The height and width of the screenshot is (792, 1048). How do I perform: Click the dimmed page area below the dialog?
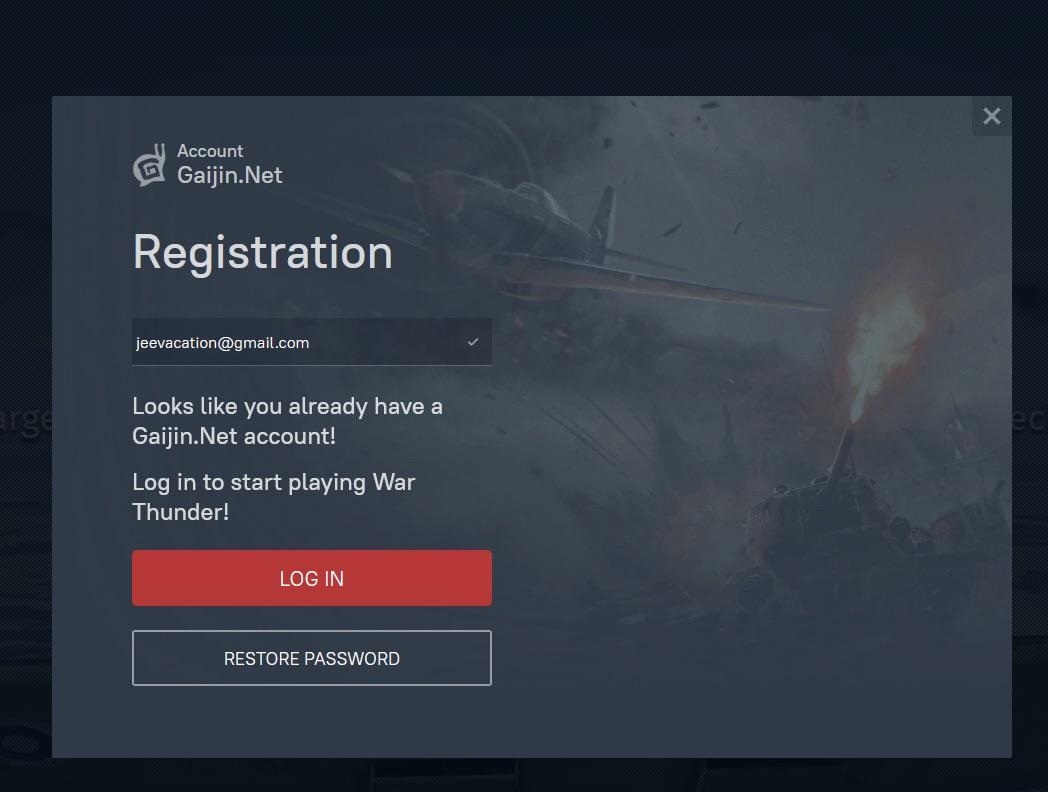[x=524, y=775]
